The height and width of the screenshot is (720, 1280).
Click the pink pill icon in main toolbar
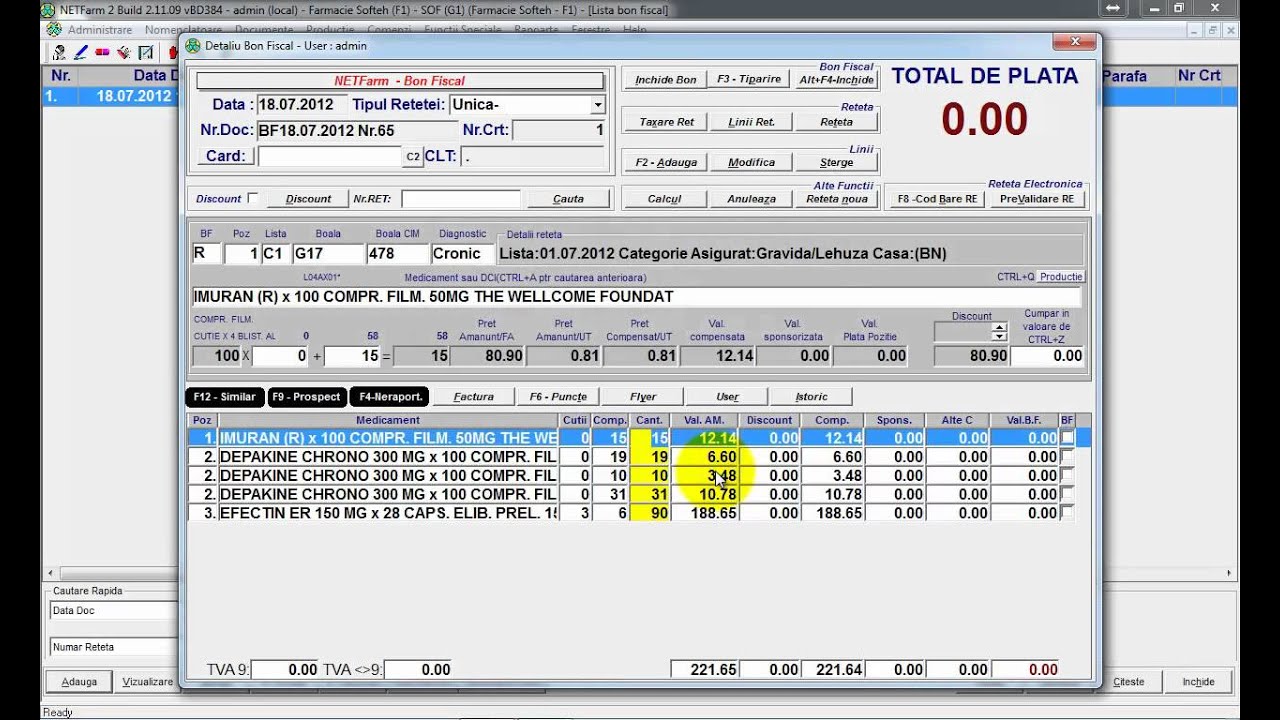[103, 52]
